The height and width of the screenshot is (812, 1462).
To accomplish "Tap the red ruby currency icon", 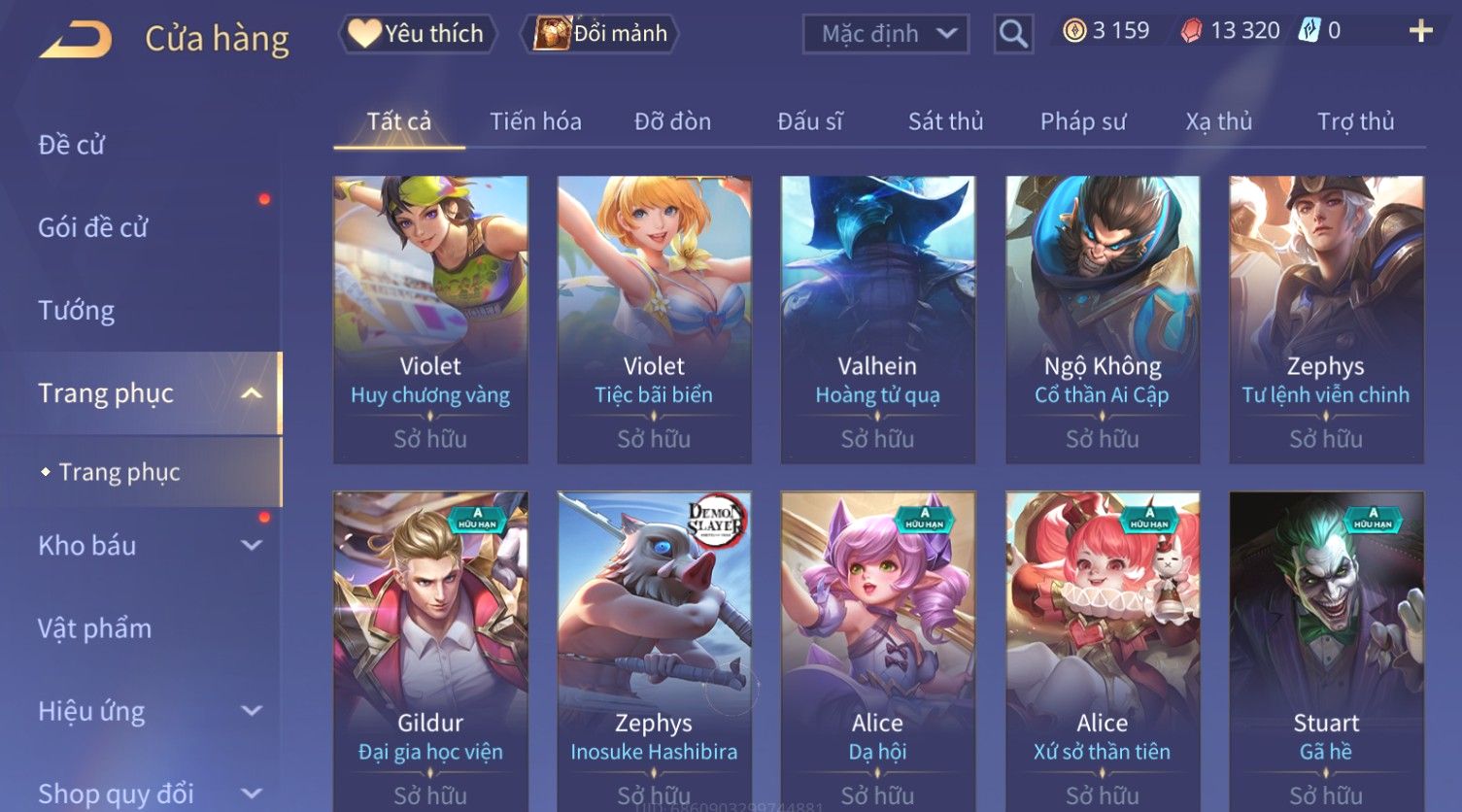I will click(1191, 31).
